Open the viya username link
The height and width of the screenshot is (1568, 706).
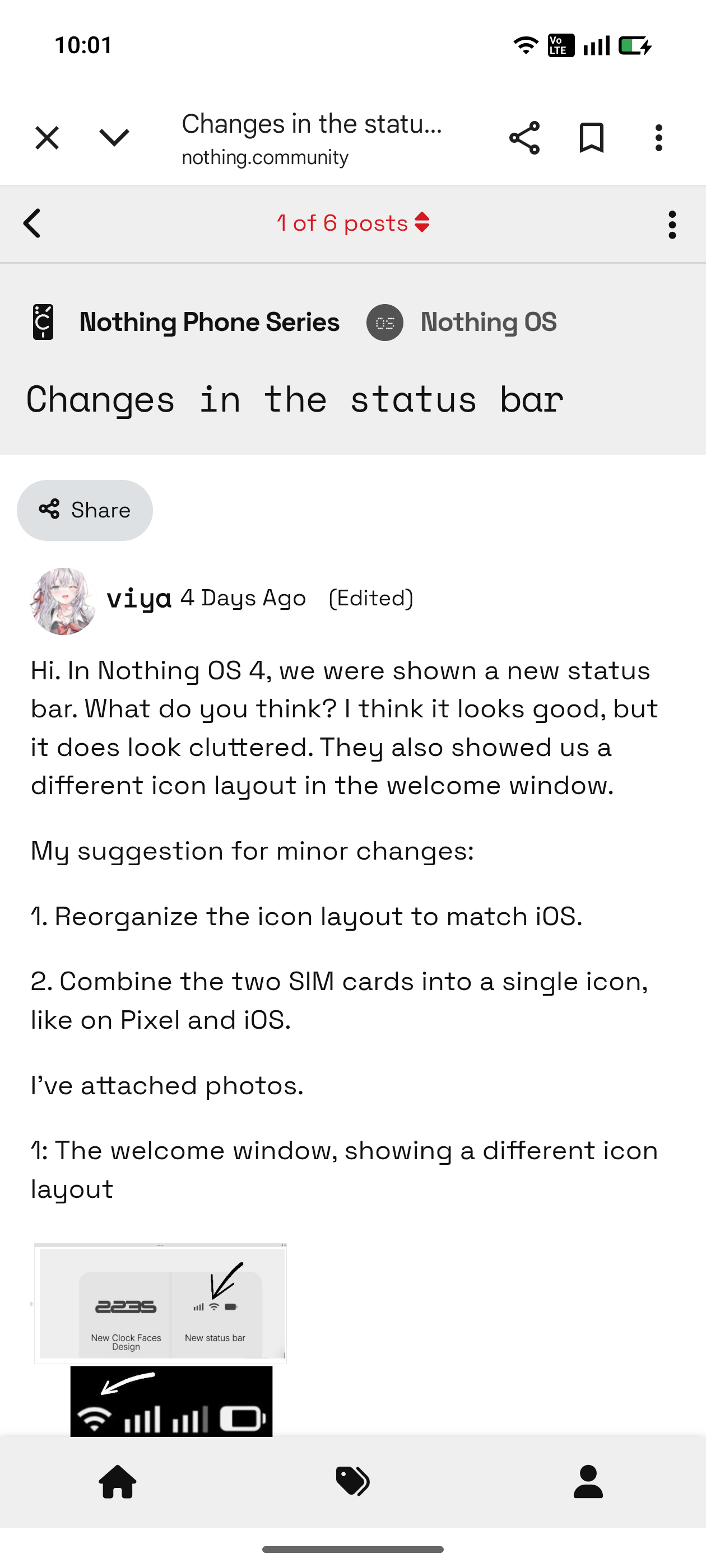(x=139, y=598)
